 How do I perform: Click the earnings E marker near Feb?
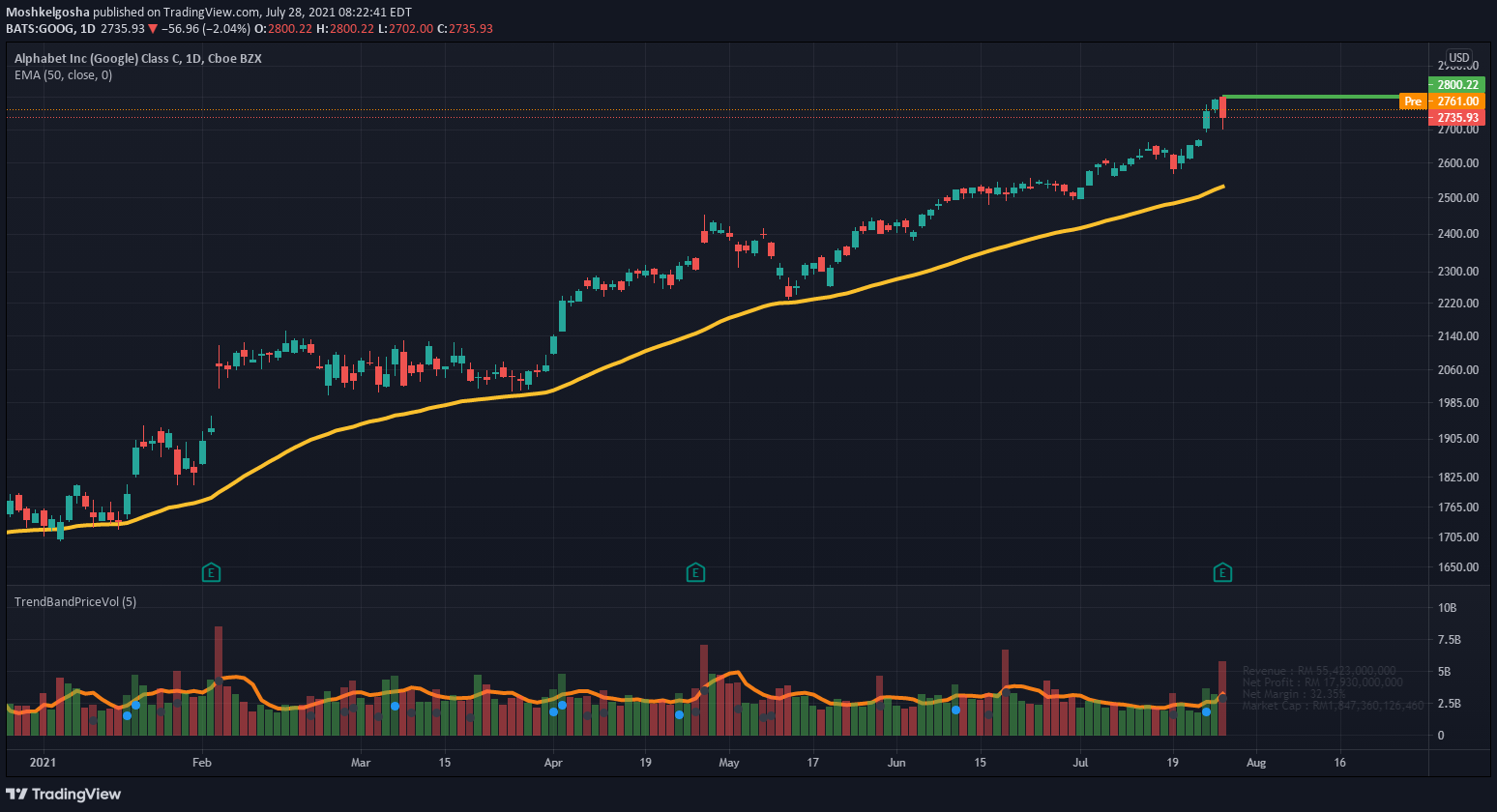[x=211, y=573]
